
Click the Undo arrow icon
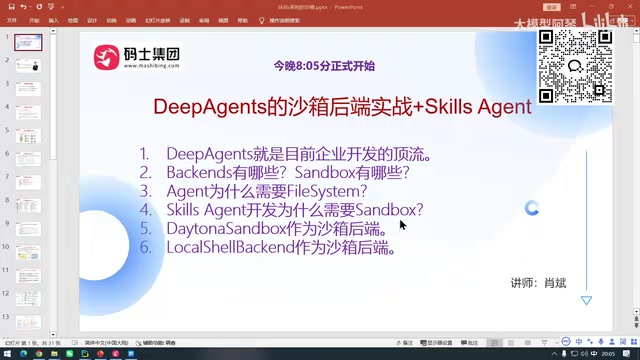tap(23, 7)
